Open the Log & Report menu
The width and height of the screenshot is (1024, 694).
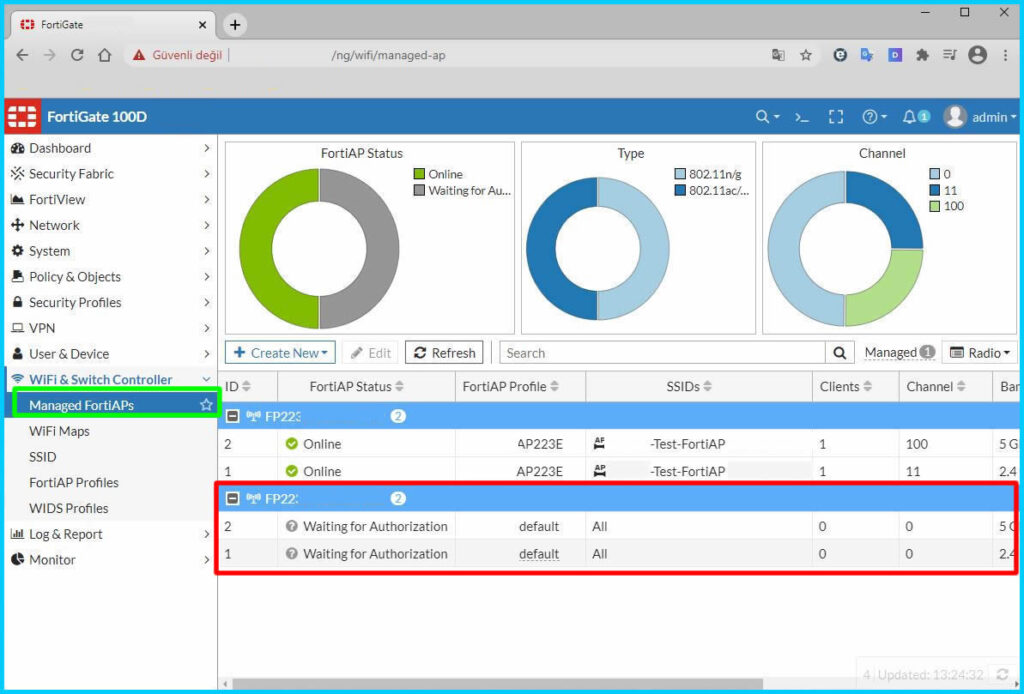tap(111, 534)
